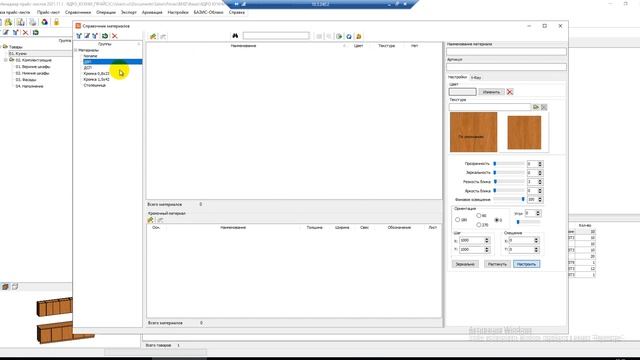Select Столешница group in tree

[95, 85]
